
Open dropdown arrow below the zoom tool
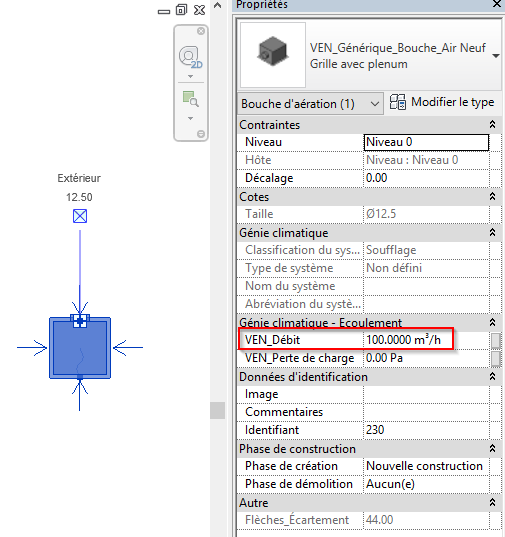point(190,118)
